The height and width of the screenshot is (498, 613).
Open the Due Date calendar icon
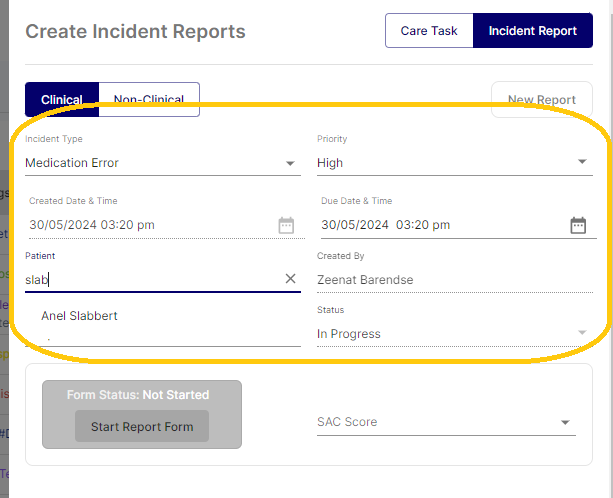pyautogui.click(x=578, y=225)
